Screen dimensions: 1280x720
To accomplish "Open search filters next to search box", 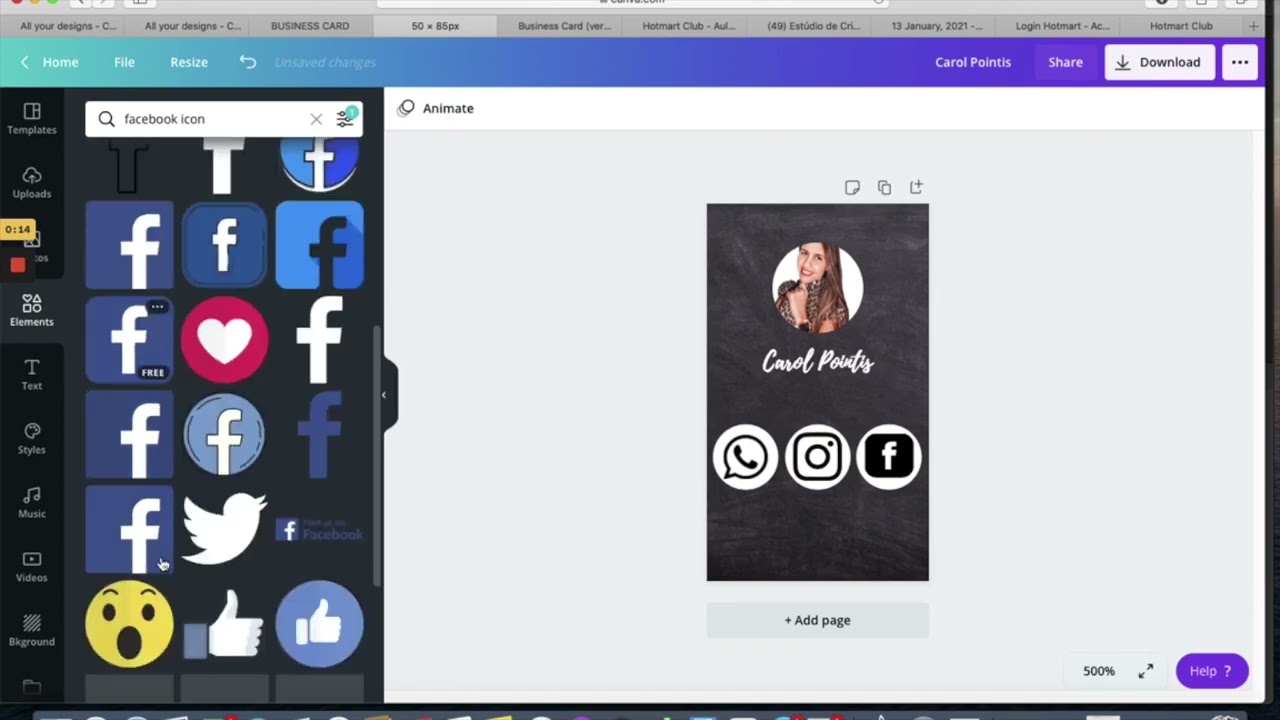I will [x=345, y=118].
